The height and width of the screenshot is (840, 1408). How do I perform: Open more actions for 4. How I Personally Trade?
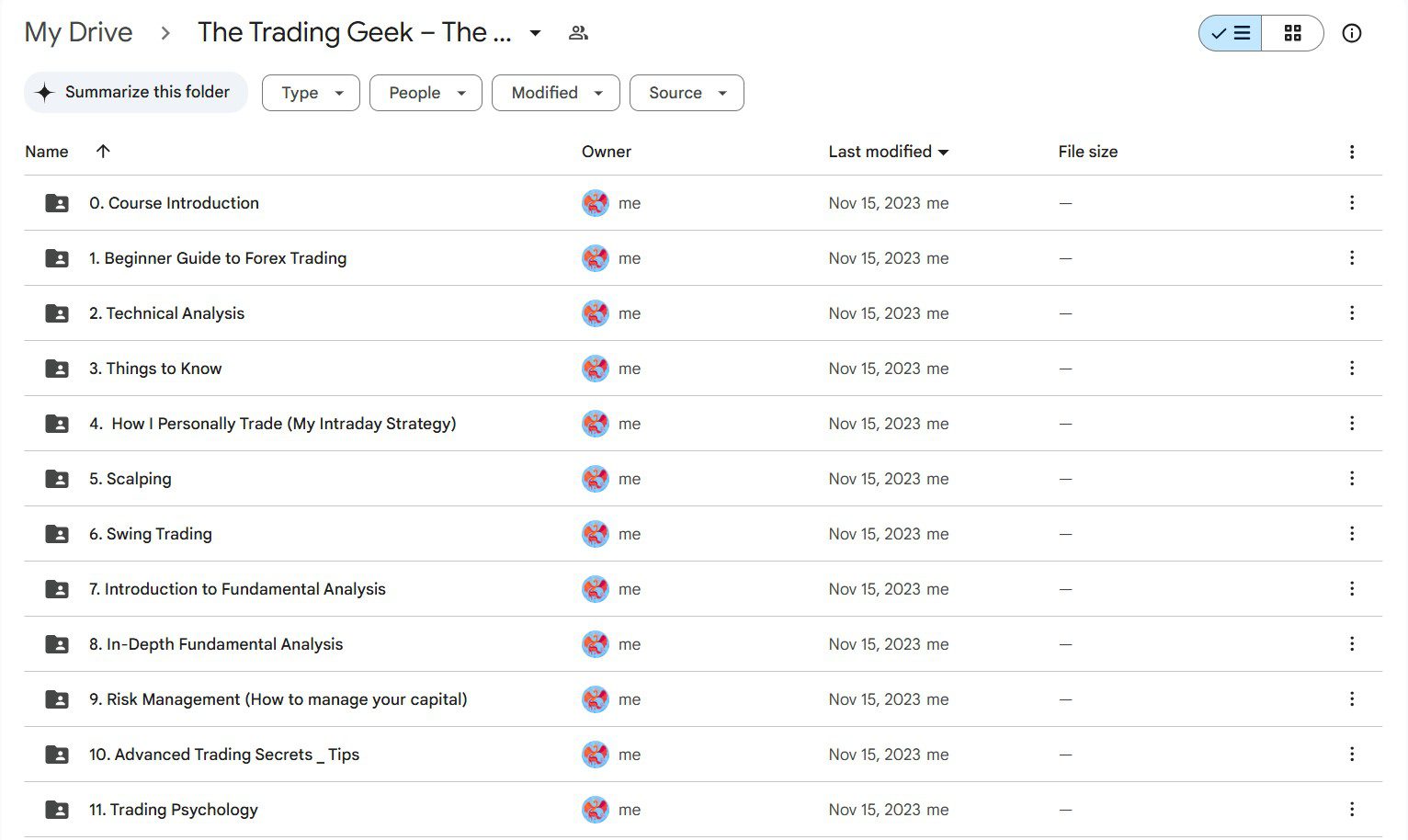coord(1351,424)
